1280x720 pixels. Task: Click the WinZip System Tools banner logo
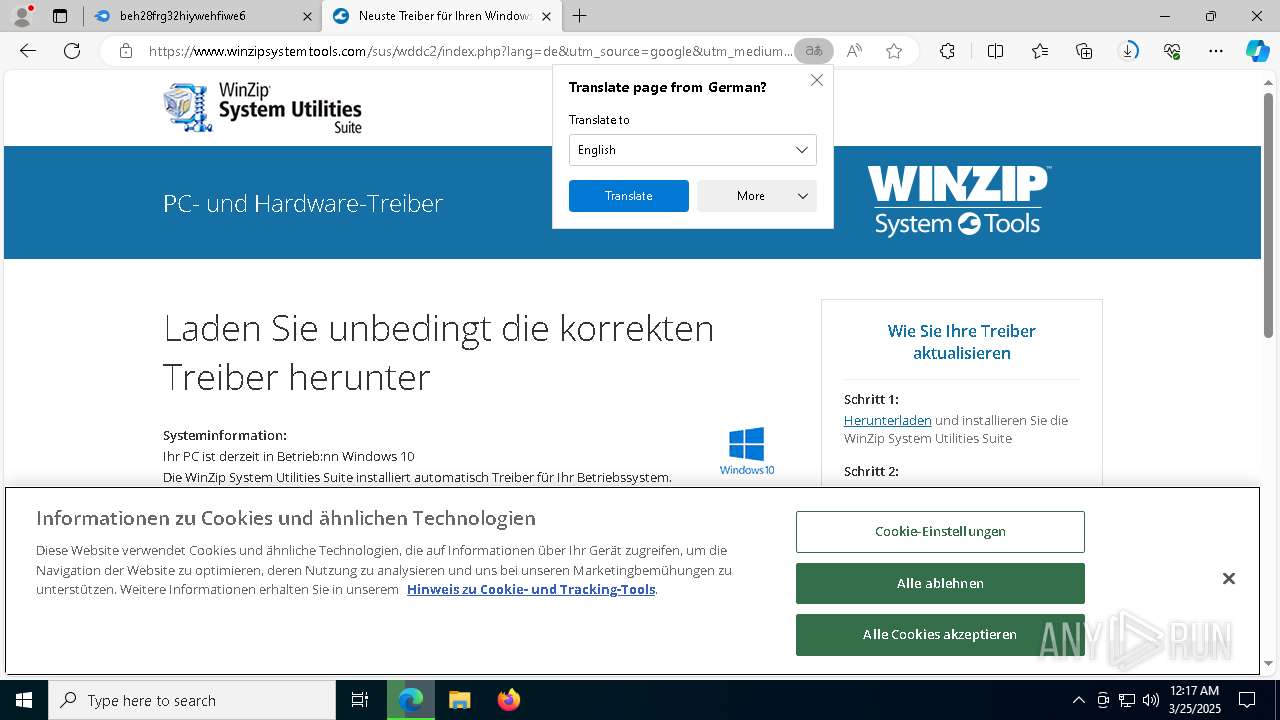(x=958, y=201)
